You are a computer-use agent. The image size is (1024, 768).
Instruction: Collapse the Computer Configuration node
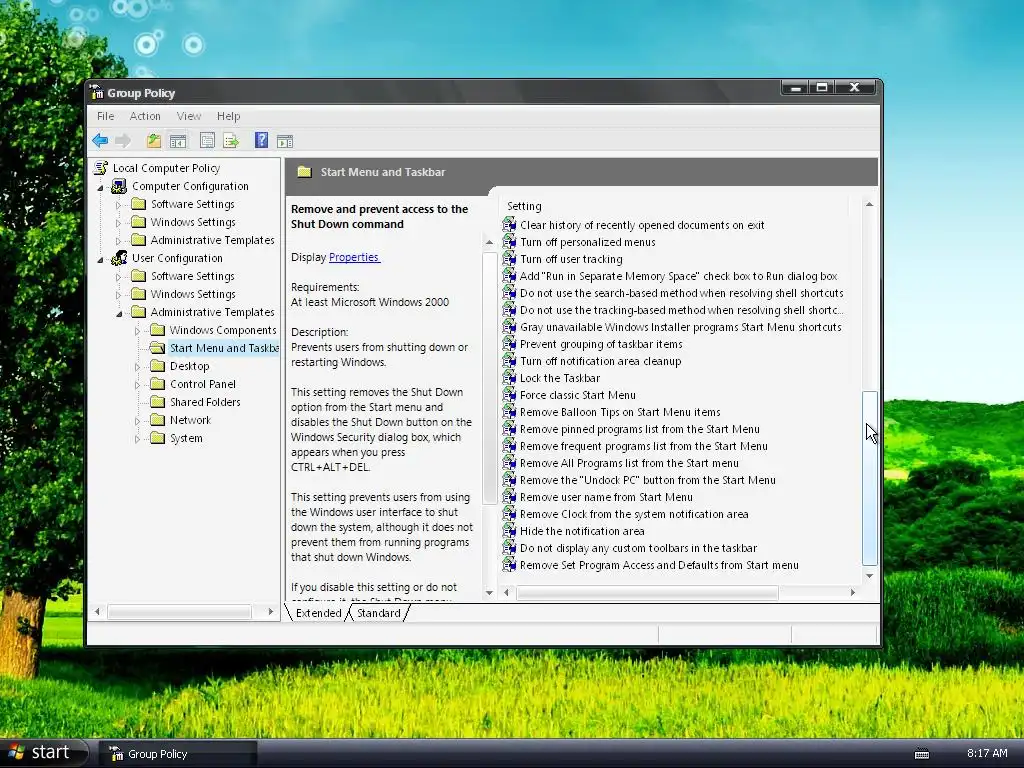pos(100,187)
